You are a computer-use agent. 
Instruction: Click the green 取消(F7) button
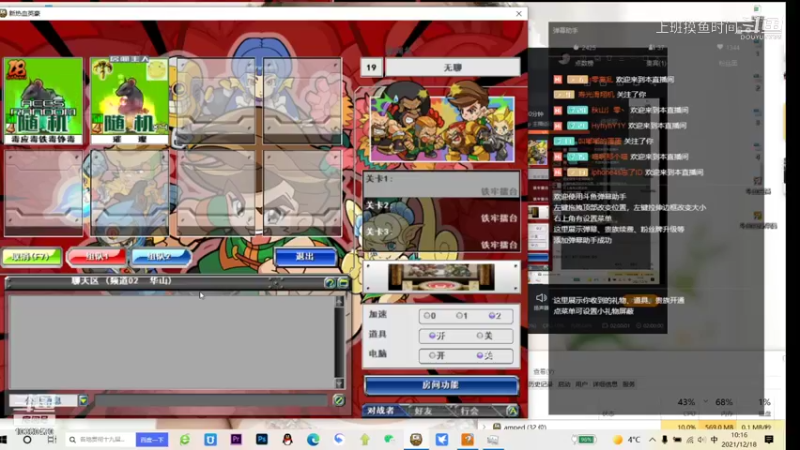pyautogui.click(x=32, y=257)
